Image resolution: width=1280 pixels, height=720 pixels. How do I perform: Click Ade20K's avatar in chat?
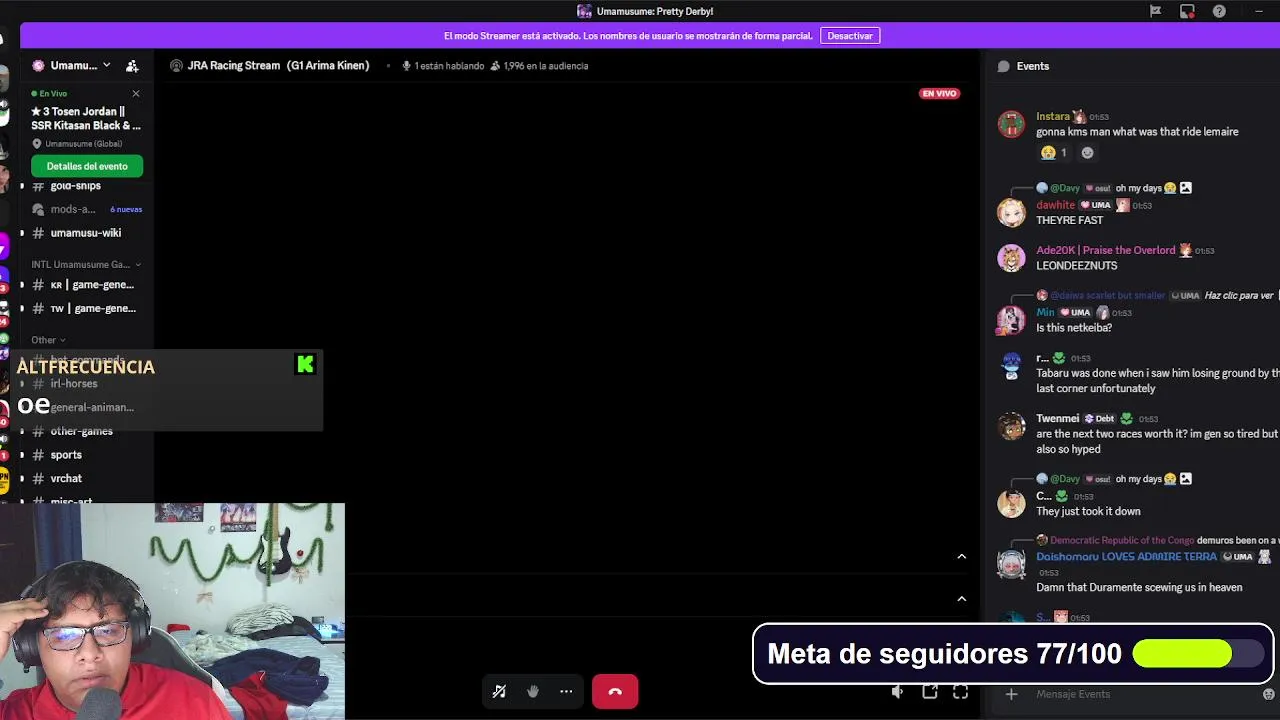coord(1011,258)
